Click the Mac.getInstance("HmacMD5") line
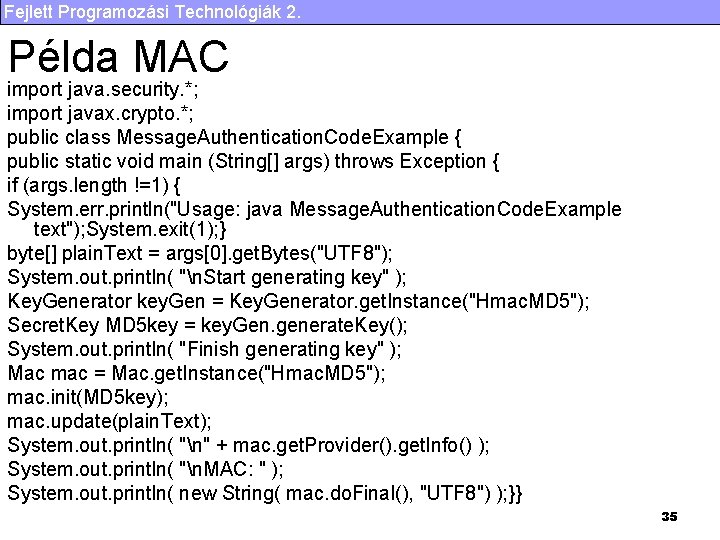This screenshot has height=540, width=720. click(197, 373)
